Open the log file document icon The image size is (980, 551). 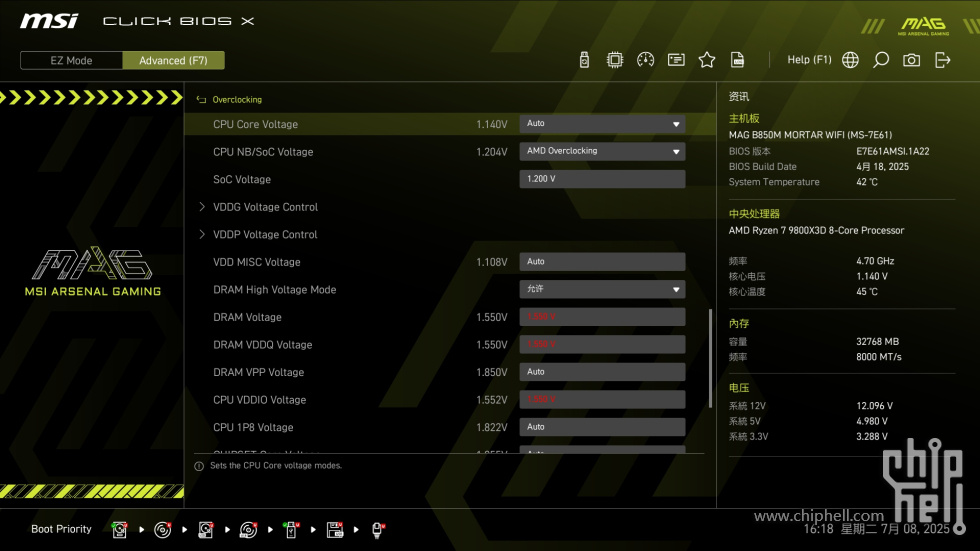(x=738, y=60)
